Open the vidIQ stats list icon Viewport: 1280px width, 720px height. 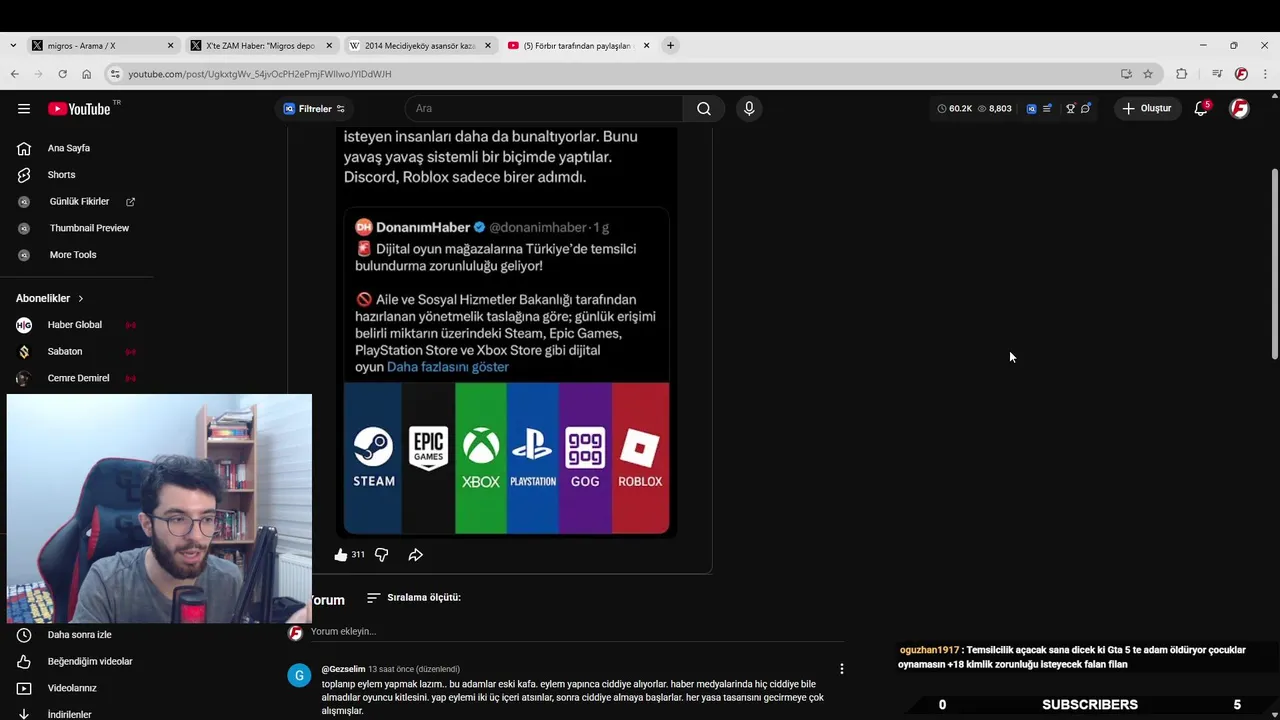coord(1047,108)
